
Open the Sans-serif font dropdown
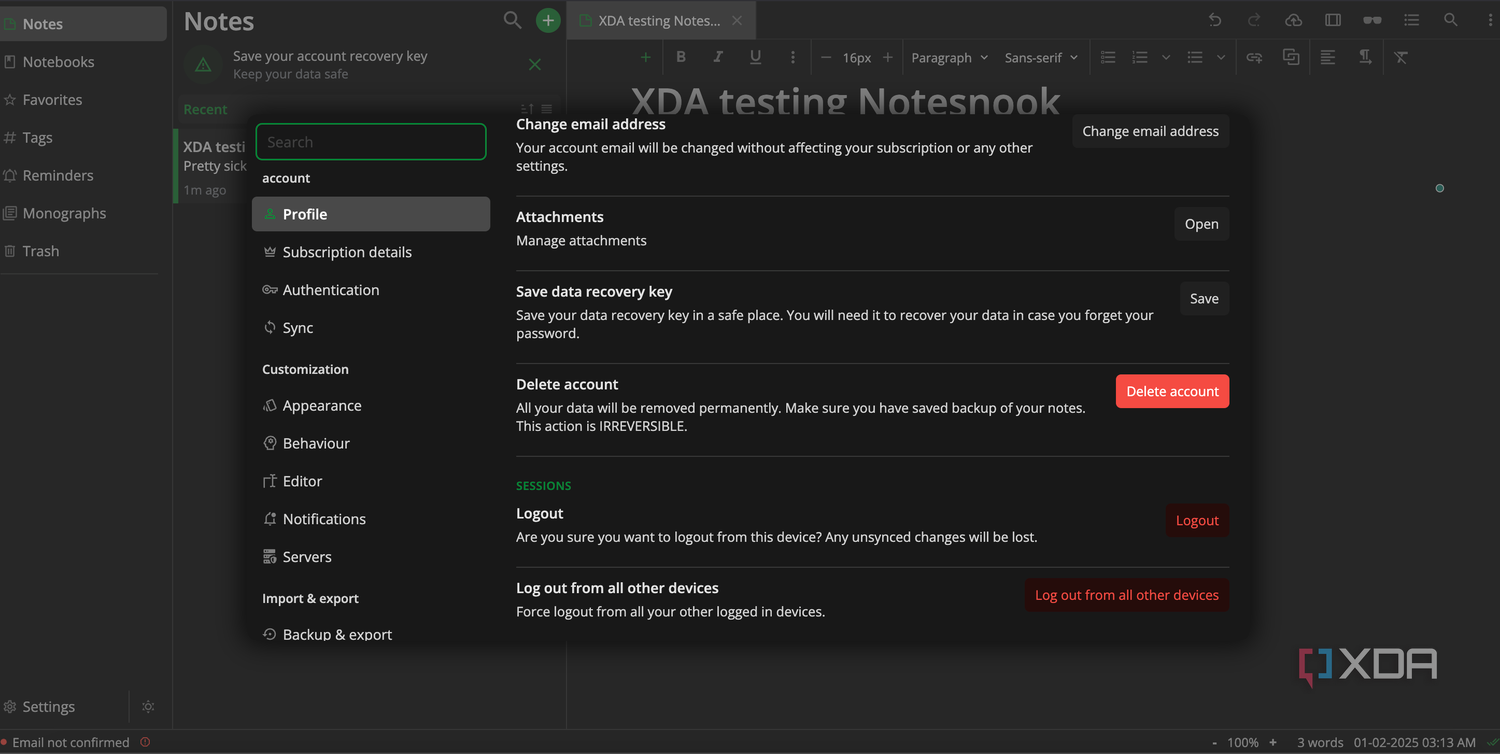[x=1042, y=57]
